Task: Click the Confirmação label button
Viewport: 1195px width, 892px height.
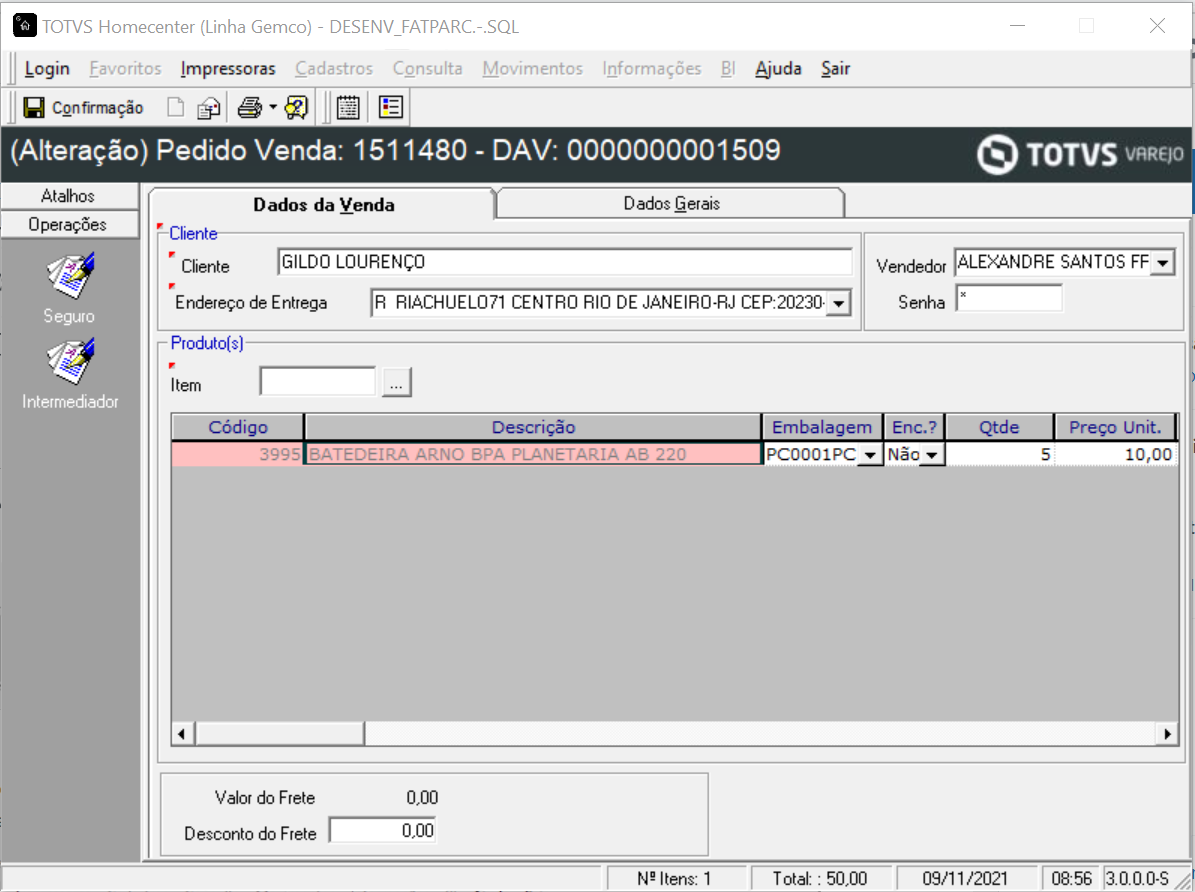Action: (x=98, y=108)
